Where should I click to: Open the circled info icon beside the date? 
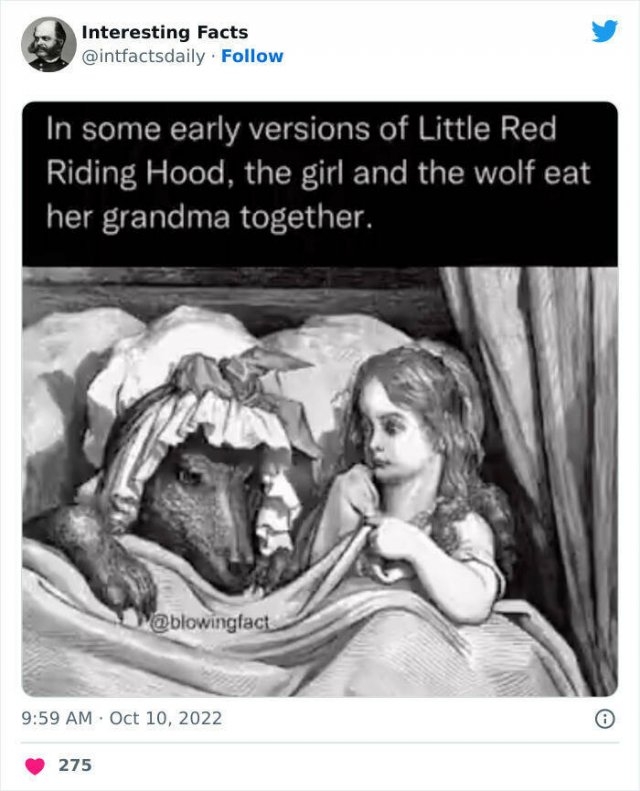point(605,719)
